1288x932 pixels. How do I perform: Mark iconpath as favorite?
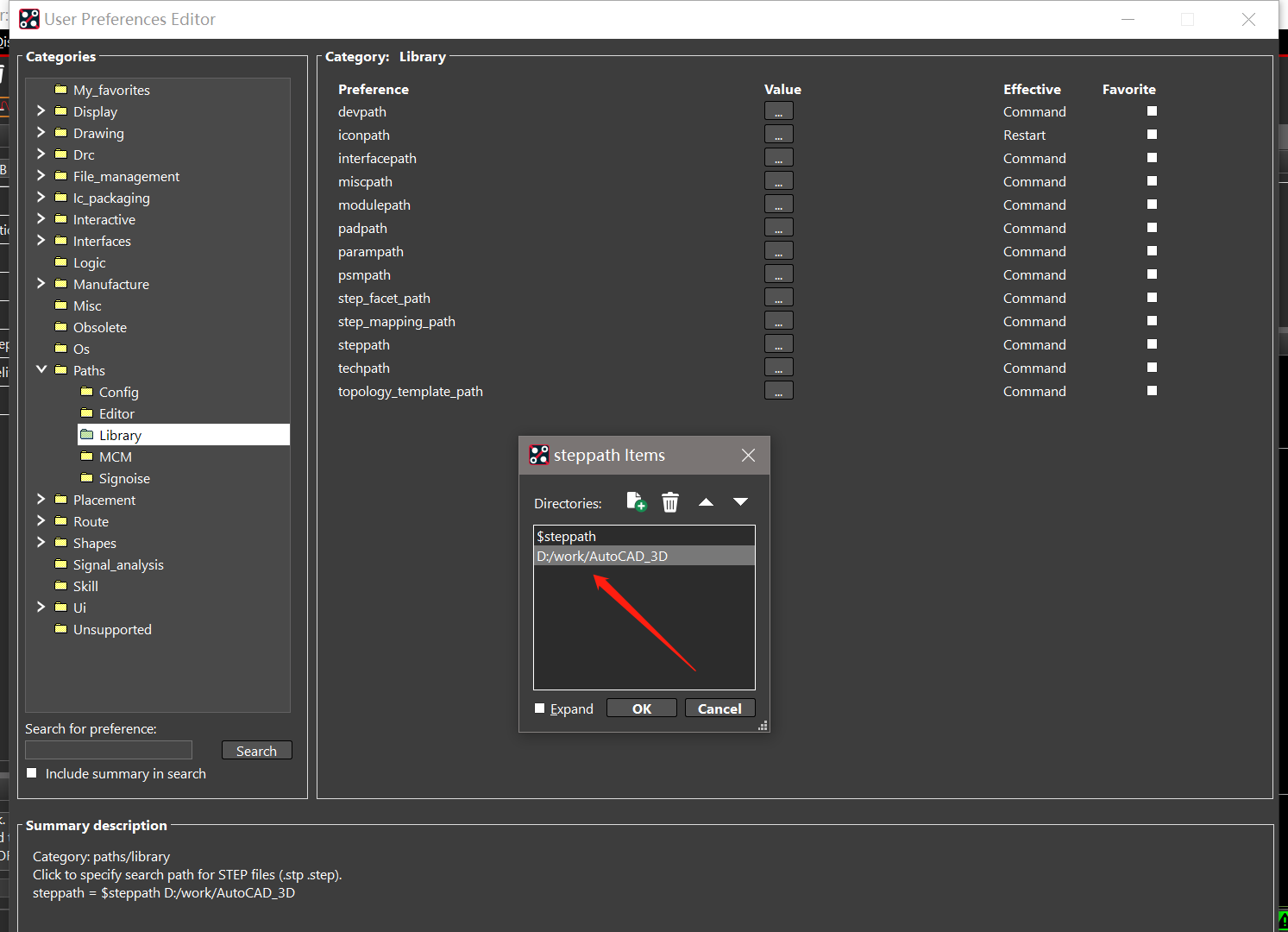point(1152,135)
